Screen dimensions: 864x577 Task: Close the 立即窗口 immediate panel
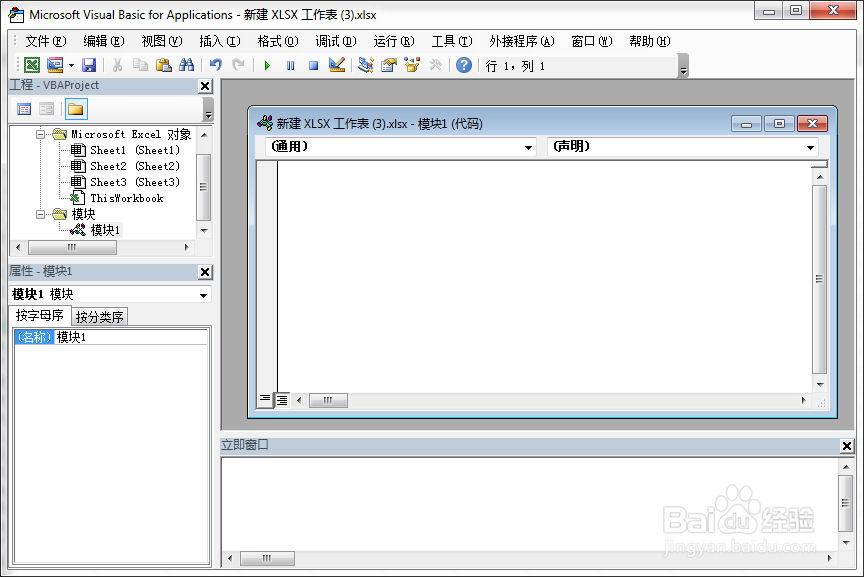847,446
